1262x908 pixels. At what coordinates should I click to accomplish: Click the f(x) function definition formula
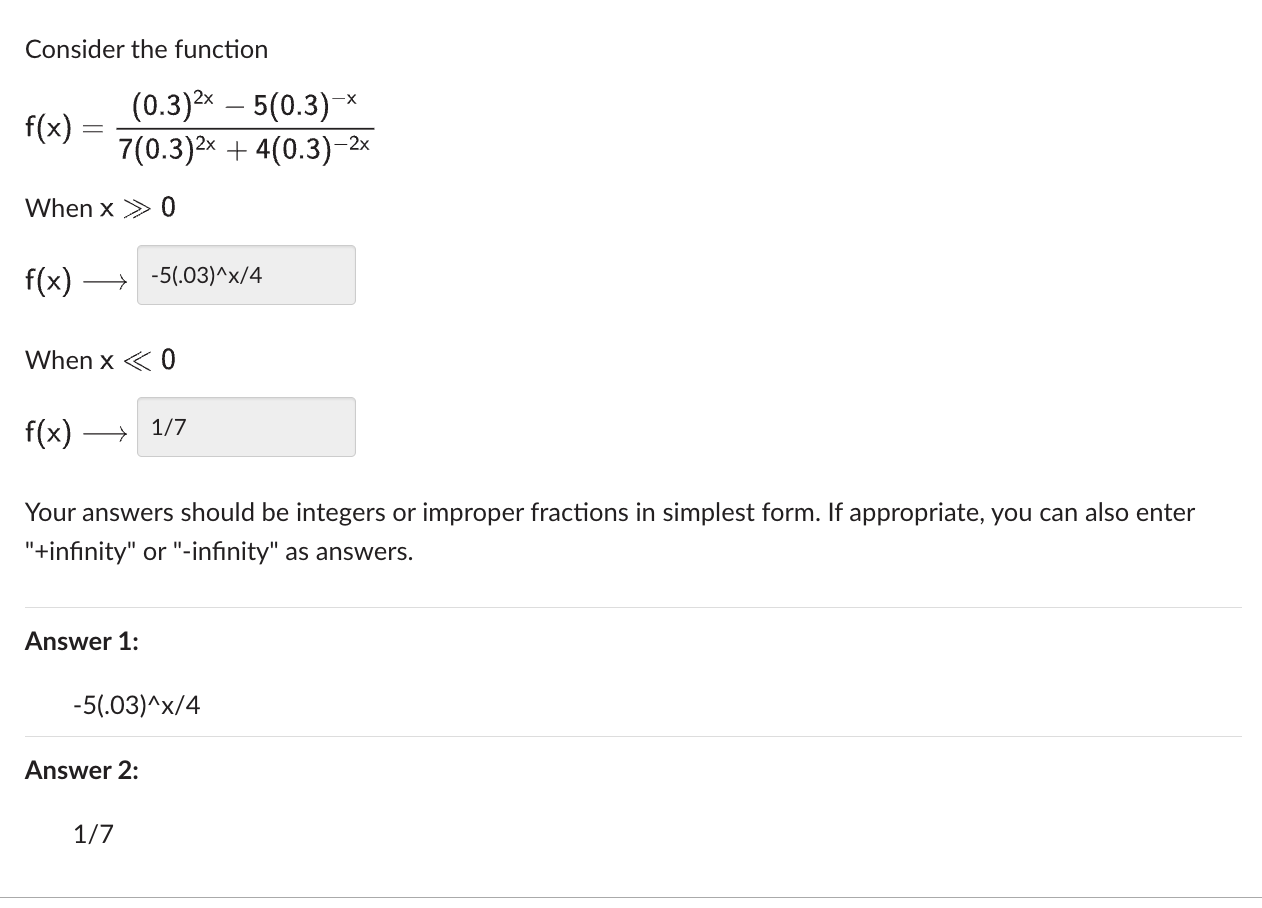(x=197, y=127)
